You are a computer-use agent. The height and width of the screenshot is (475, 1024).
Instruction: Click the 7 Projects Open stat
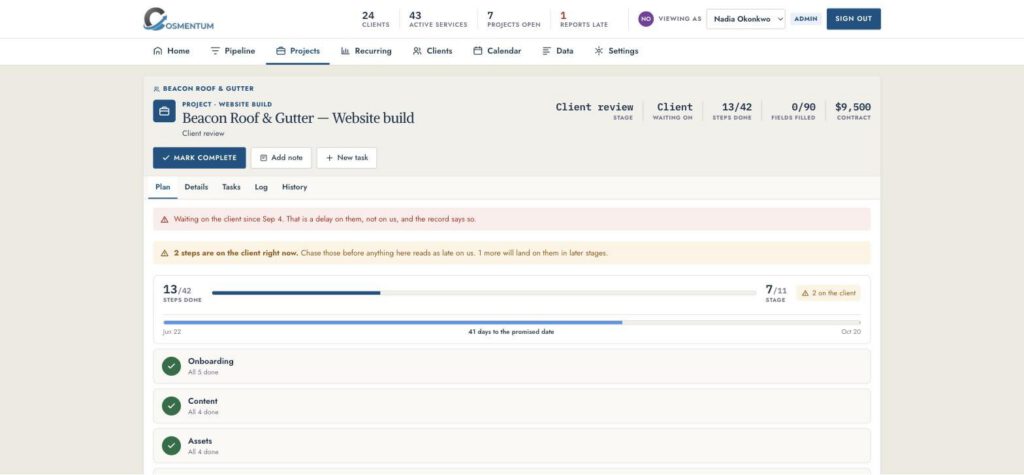[x=513, y=19]
